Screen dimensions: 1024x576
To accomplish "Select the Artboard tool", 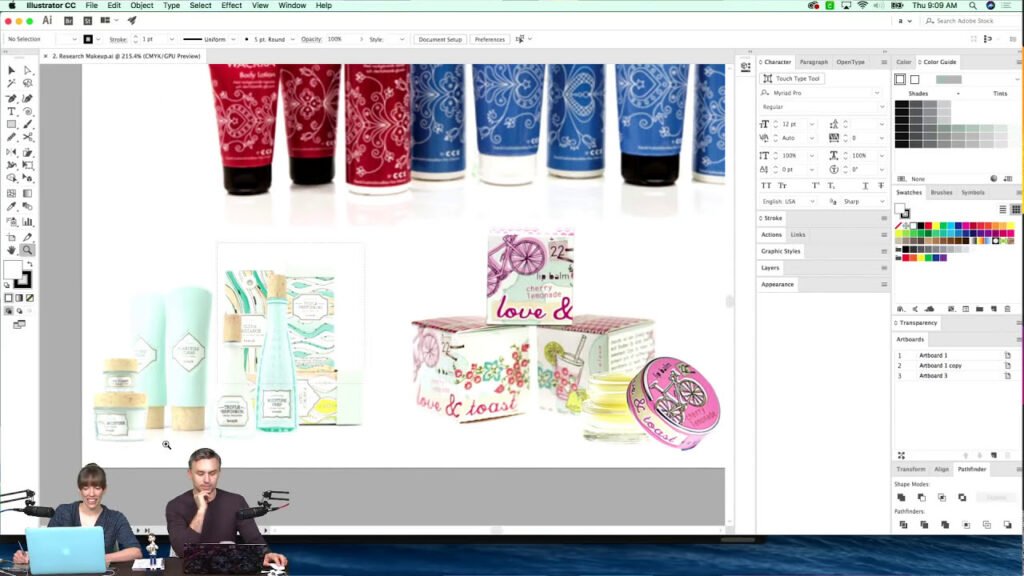I will coord(11,237).
